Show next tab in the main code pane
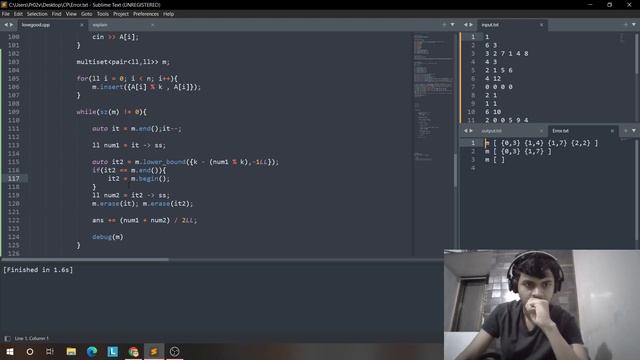This screenshot has height=360, width=640. (x=11, y=25)
